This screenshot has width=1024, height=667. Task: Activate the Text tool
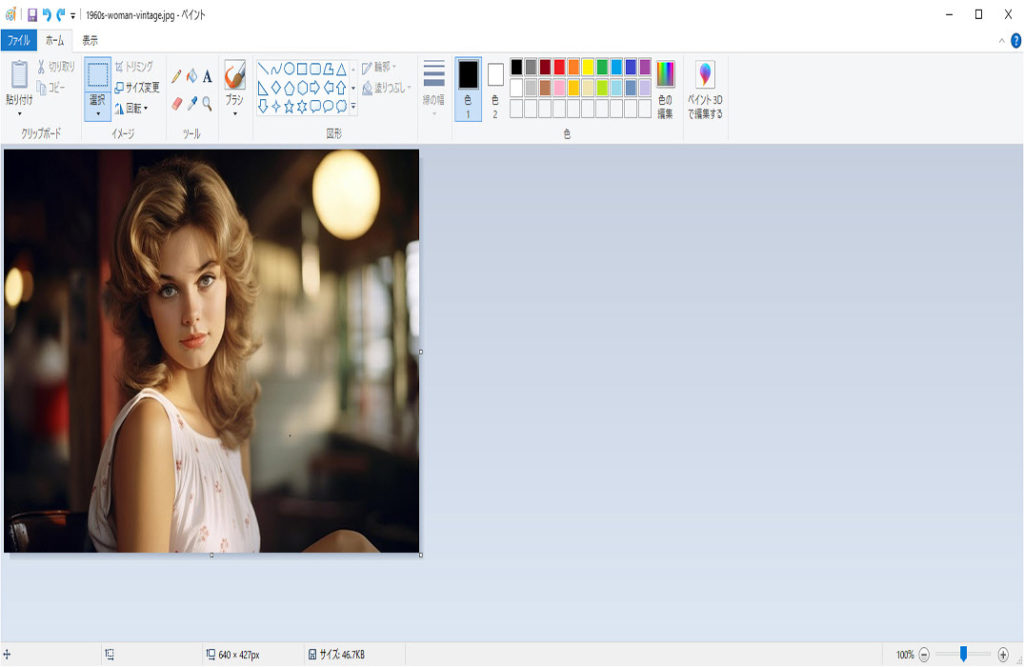click(x=207, y=76)
